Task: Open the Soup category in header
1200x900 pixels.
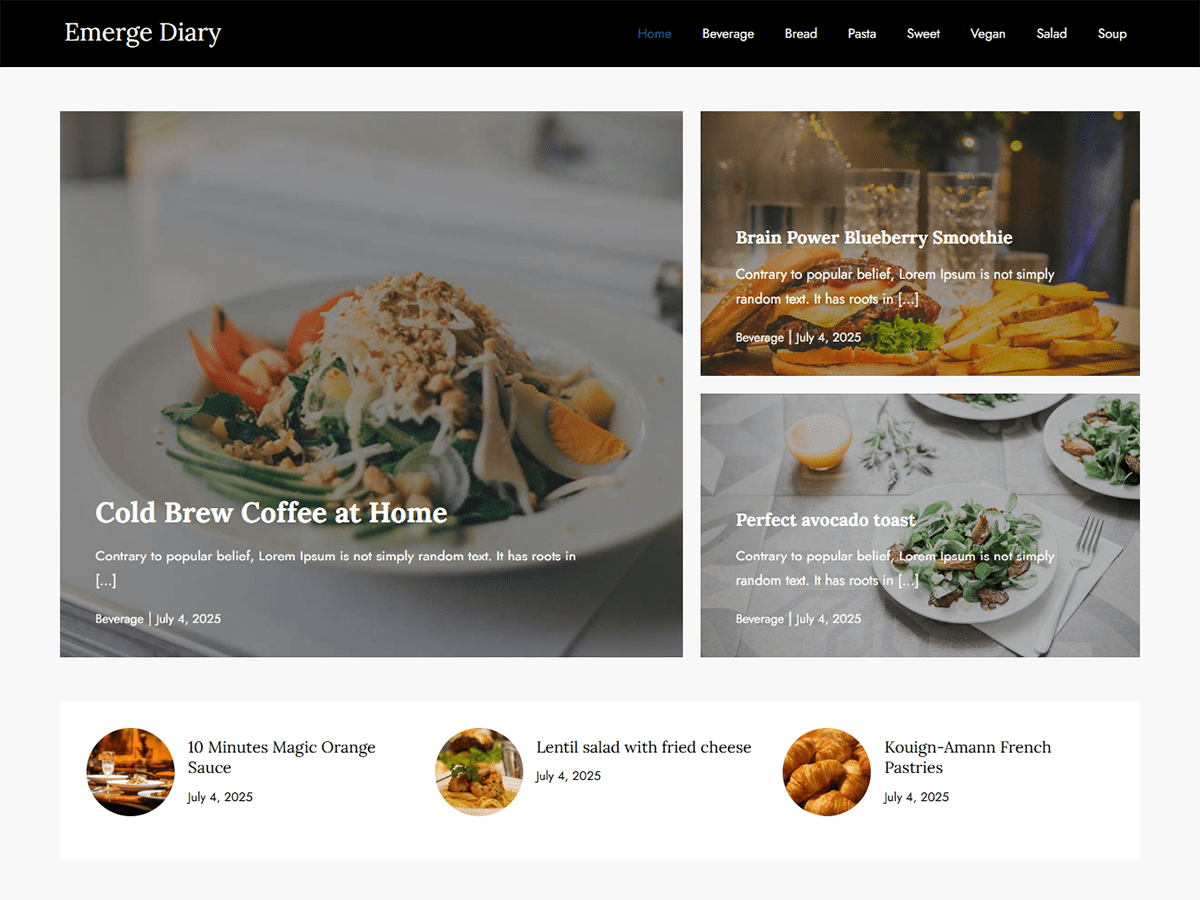Action: coord(1112,33)
